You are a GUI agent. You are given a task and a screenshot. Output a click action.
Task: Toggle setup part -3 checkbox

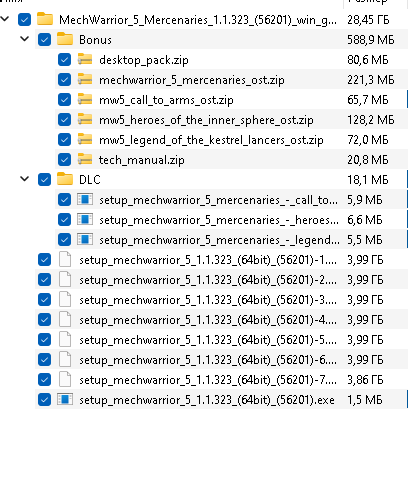[x=44, y=299]
